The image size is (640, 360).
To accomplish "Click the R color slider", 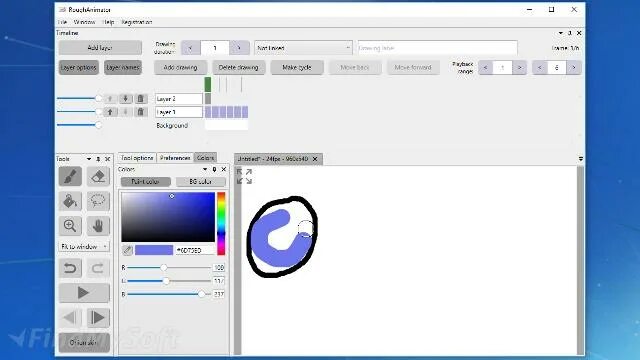I will click(x=169, y=268).
